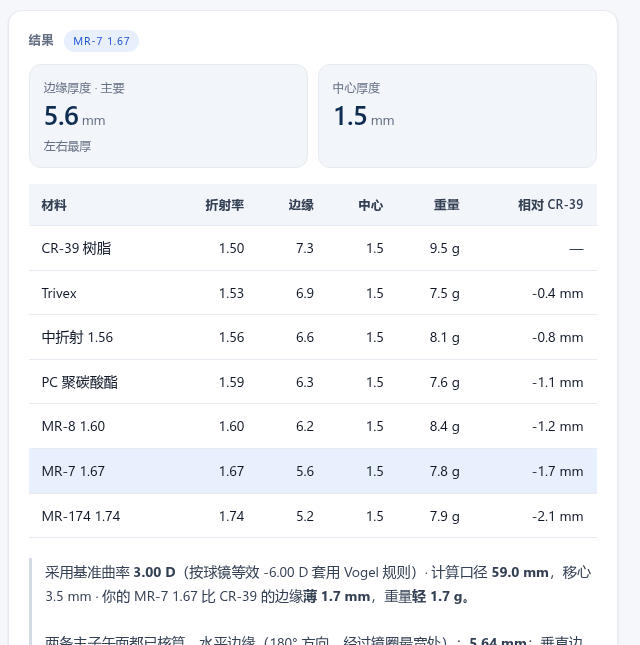Click the 重量 column header
640x645 pixels.
447,205
